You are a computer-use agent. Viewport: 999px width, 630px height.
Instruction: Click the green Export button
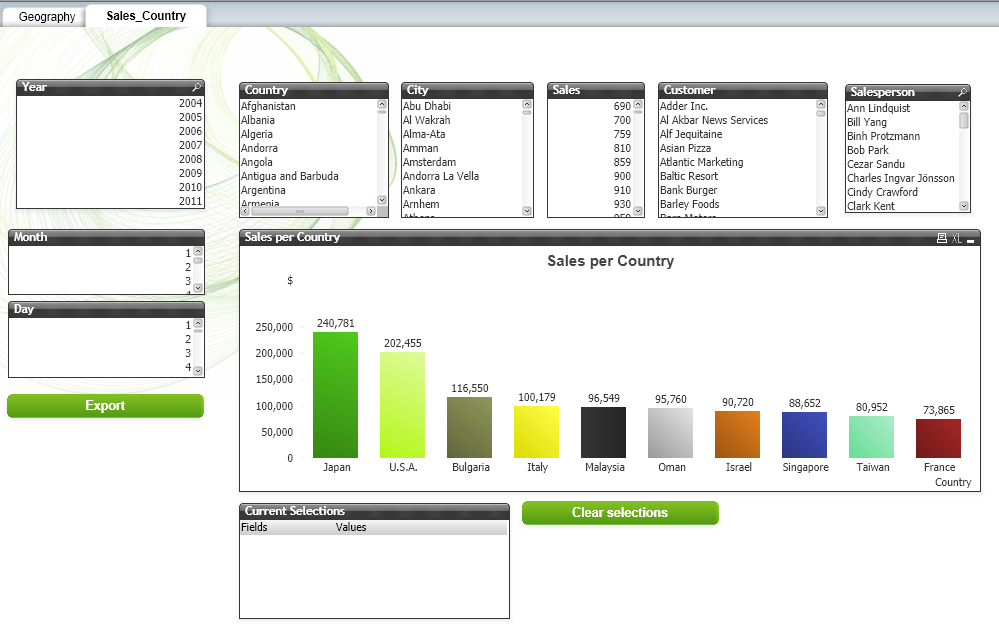click(x=105, y=405)
